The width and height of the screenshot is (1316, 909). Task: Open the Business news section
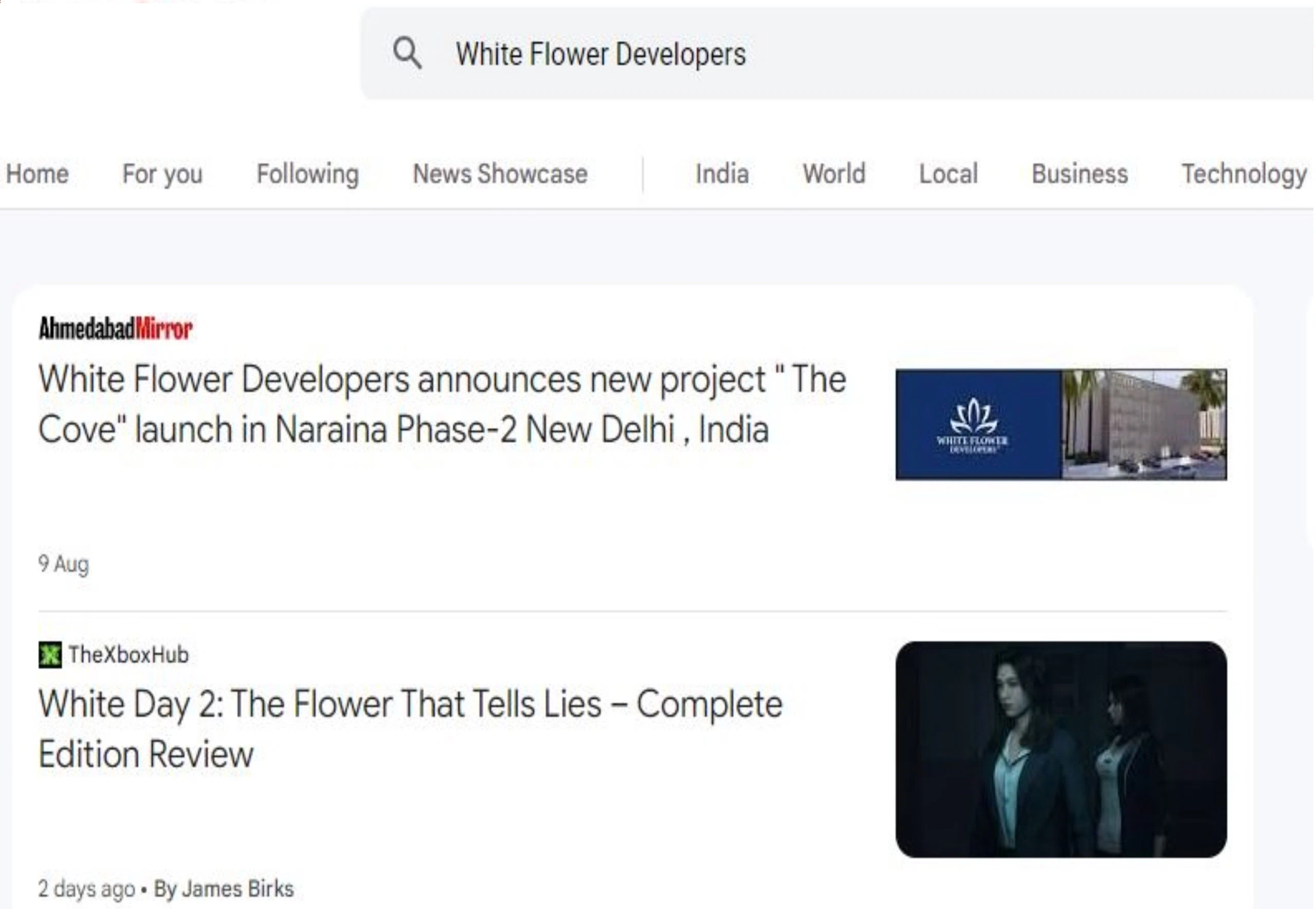[x=1080, y=174]
